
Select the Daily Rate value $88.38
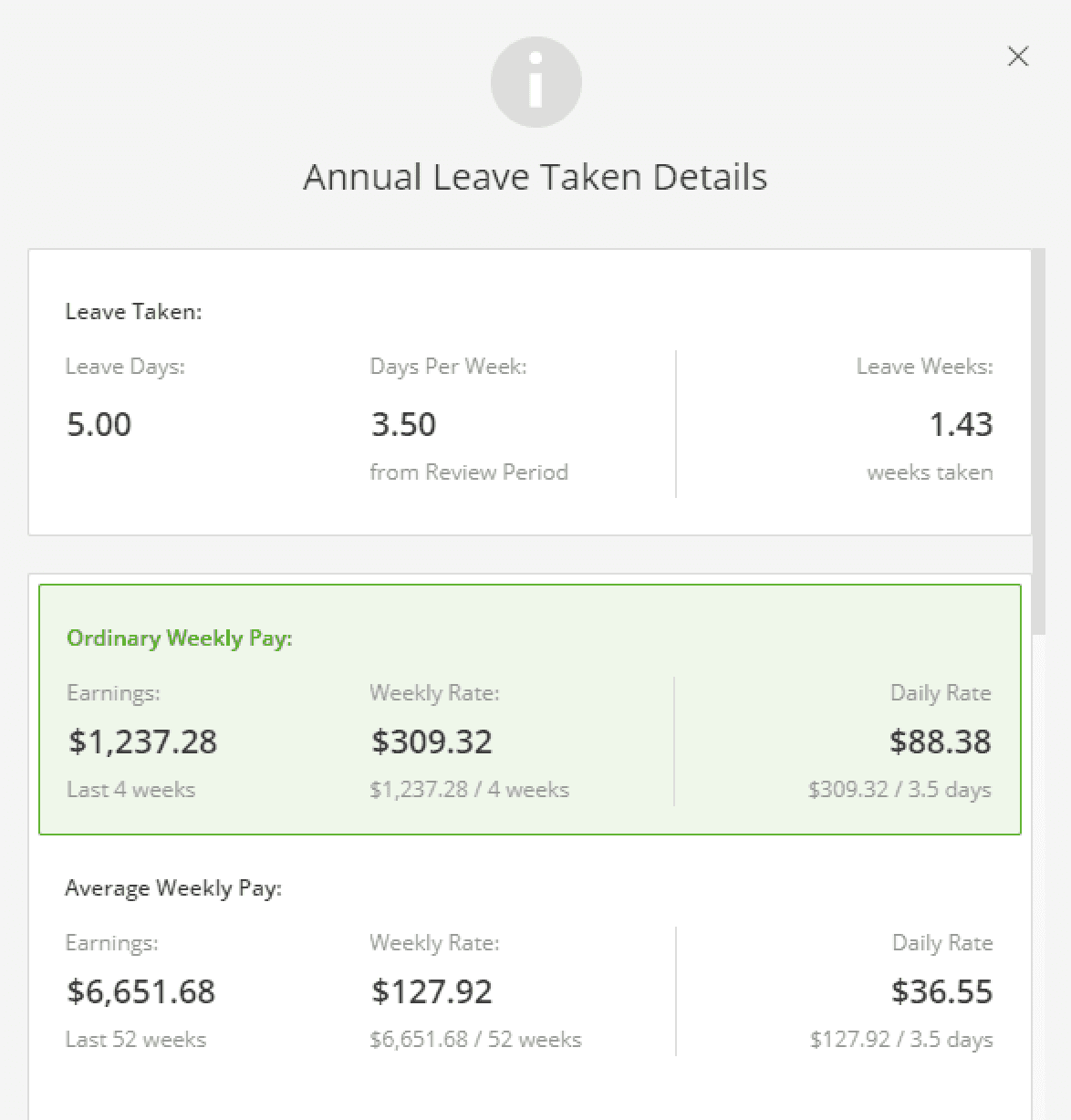[x=941, y=741]
